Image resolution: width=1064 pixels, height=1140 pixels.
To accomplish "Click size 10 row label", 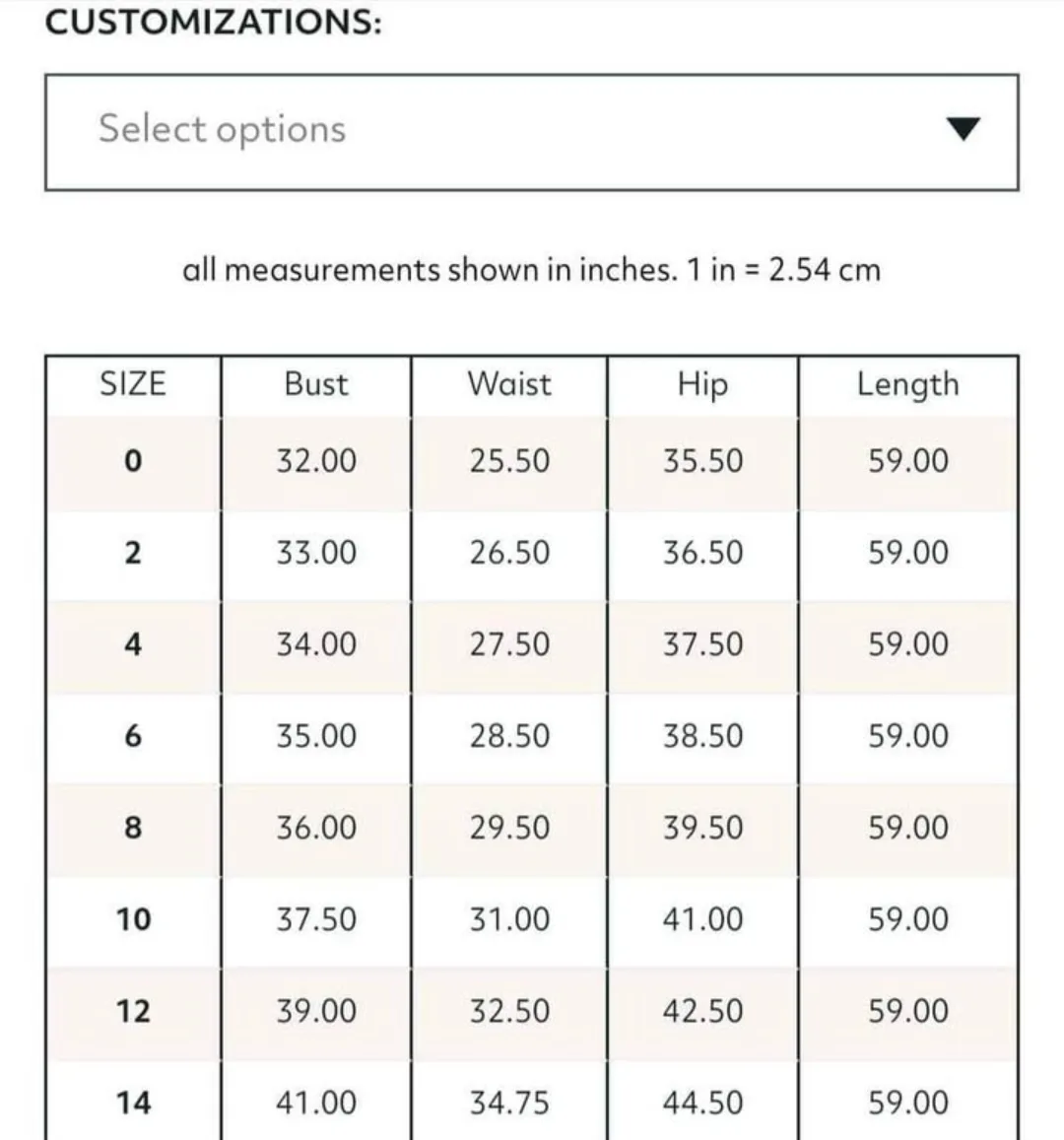I will (x=133, y=919).
